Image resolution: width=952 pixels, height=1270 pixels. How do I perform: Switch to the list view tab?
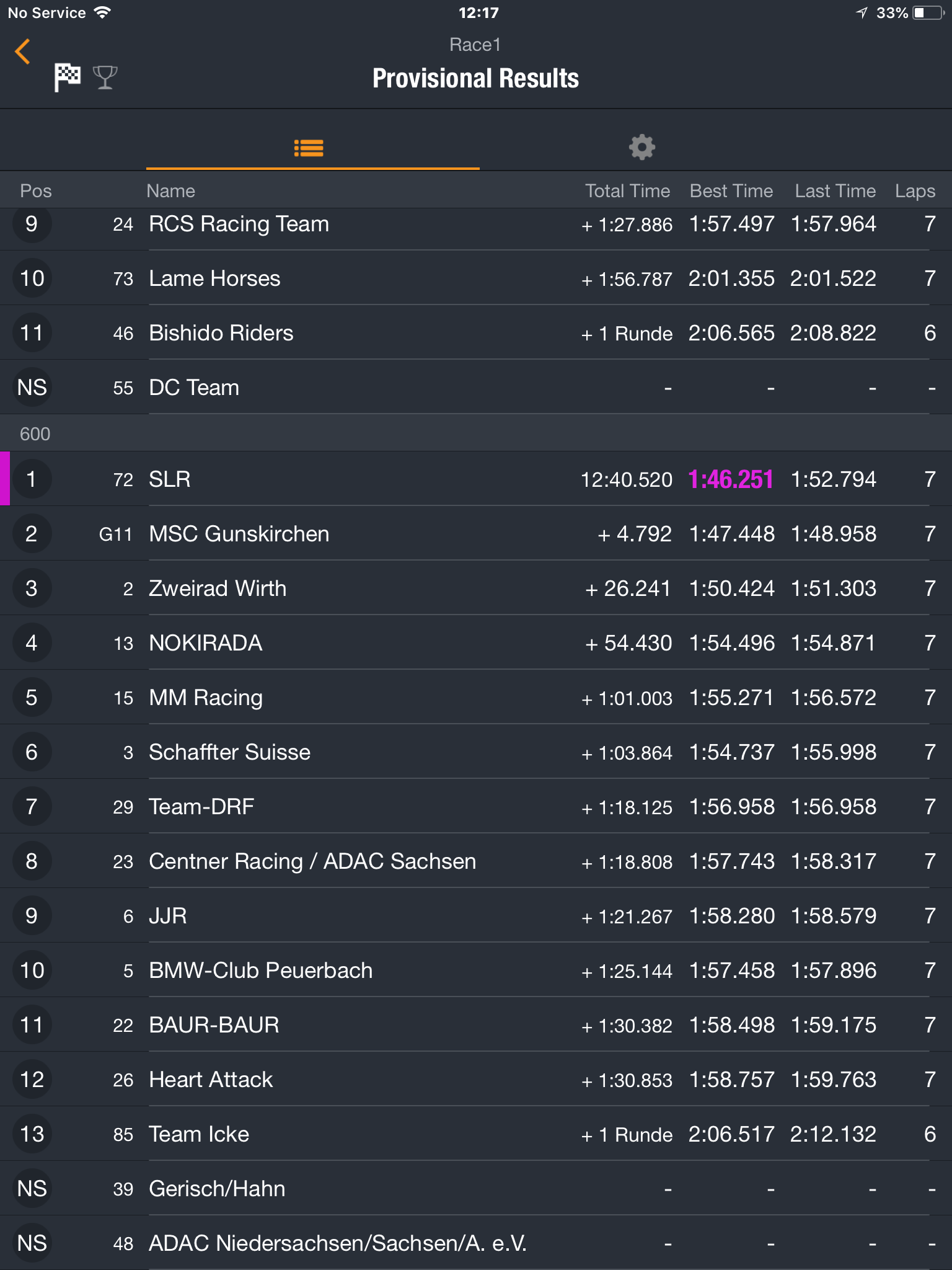point(309,148)
